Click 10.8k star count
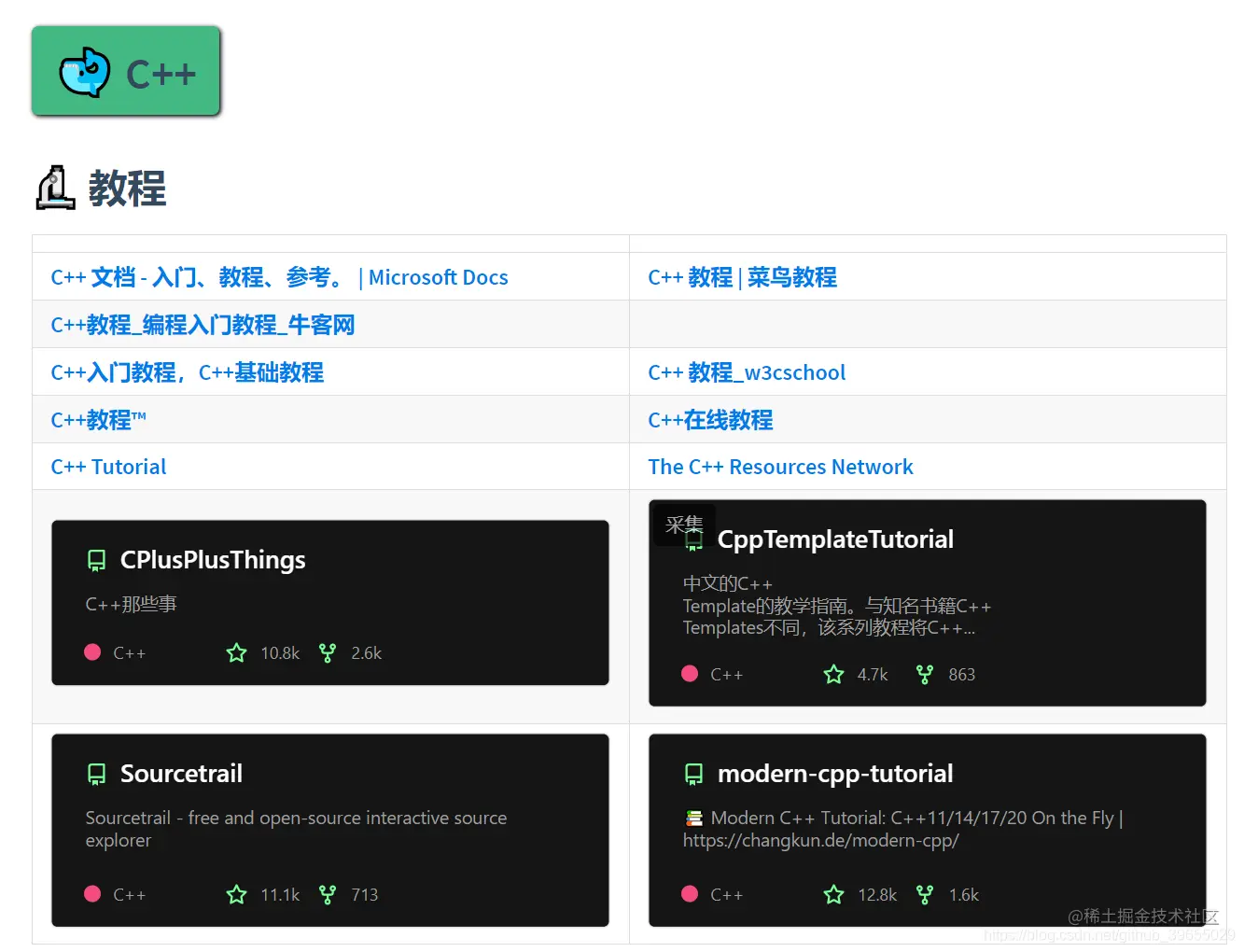1244x952 pixels. [x=280, y=653]
